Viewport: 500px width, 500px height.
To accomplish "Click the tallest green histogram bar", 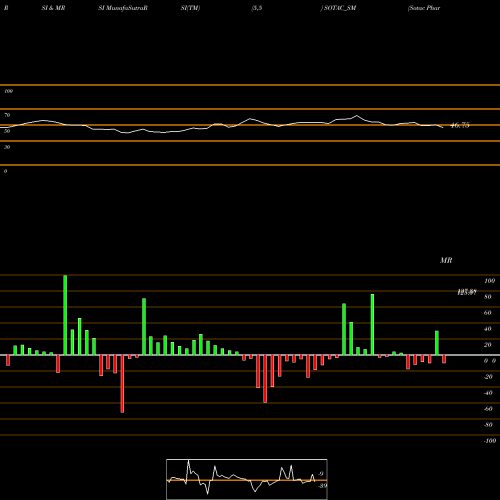I will click(65, 315).
